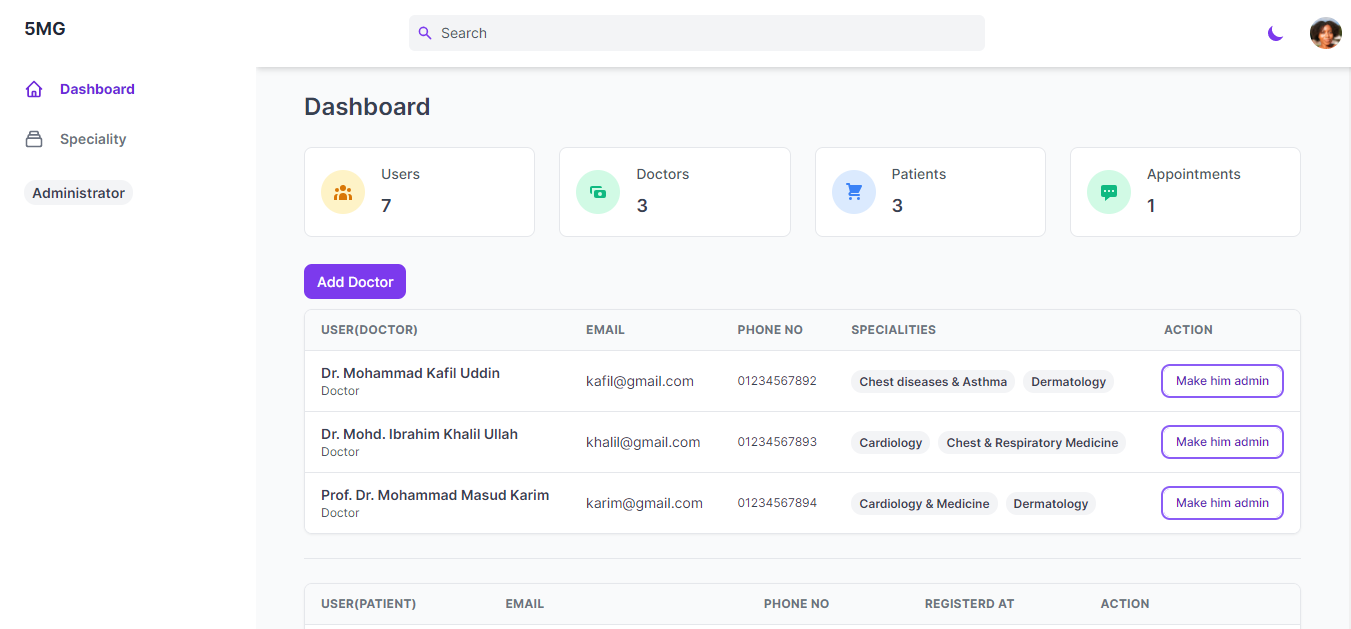Screen dimensions: 1351x629
Task: Make Dr. Mohammad Kafil Uddin an admin
Action: [1222, 381]
